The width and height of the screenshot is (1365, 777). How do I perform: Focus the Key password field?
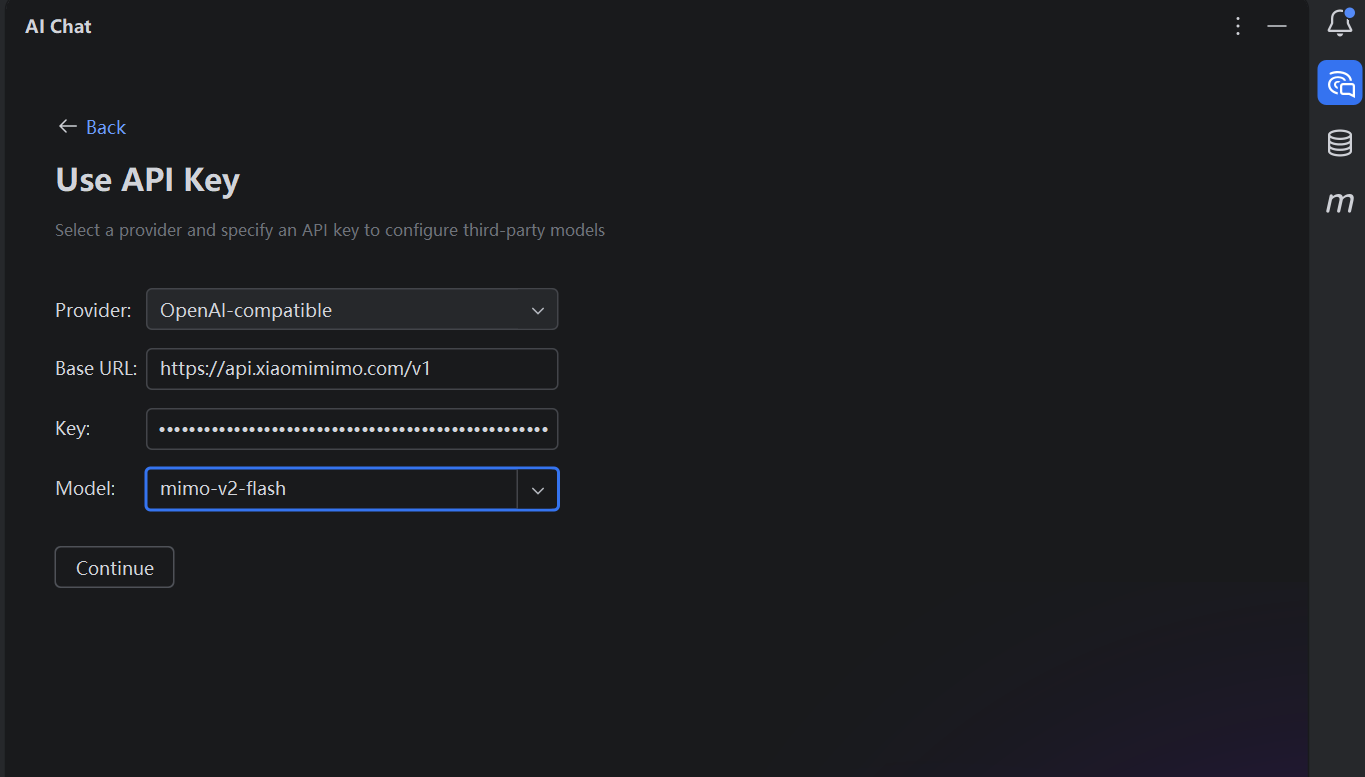pos(352,429)
